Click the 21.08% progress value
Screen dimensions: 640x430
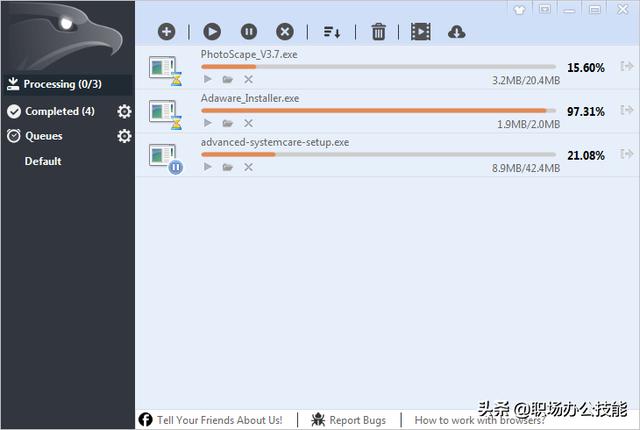586,155
